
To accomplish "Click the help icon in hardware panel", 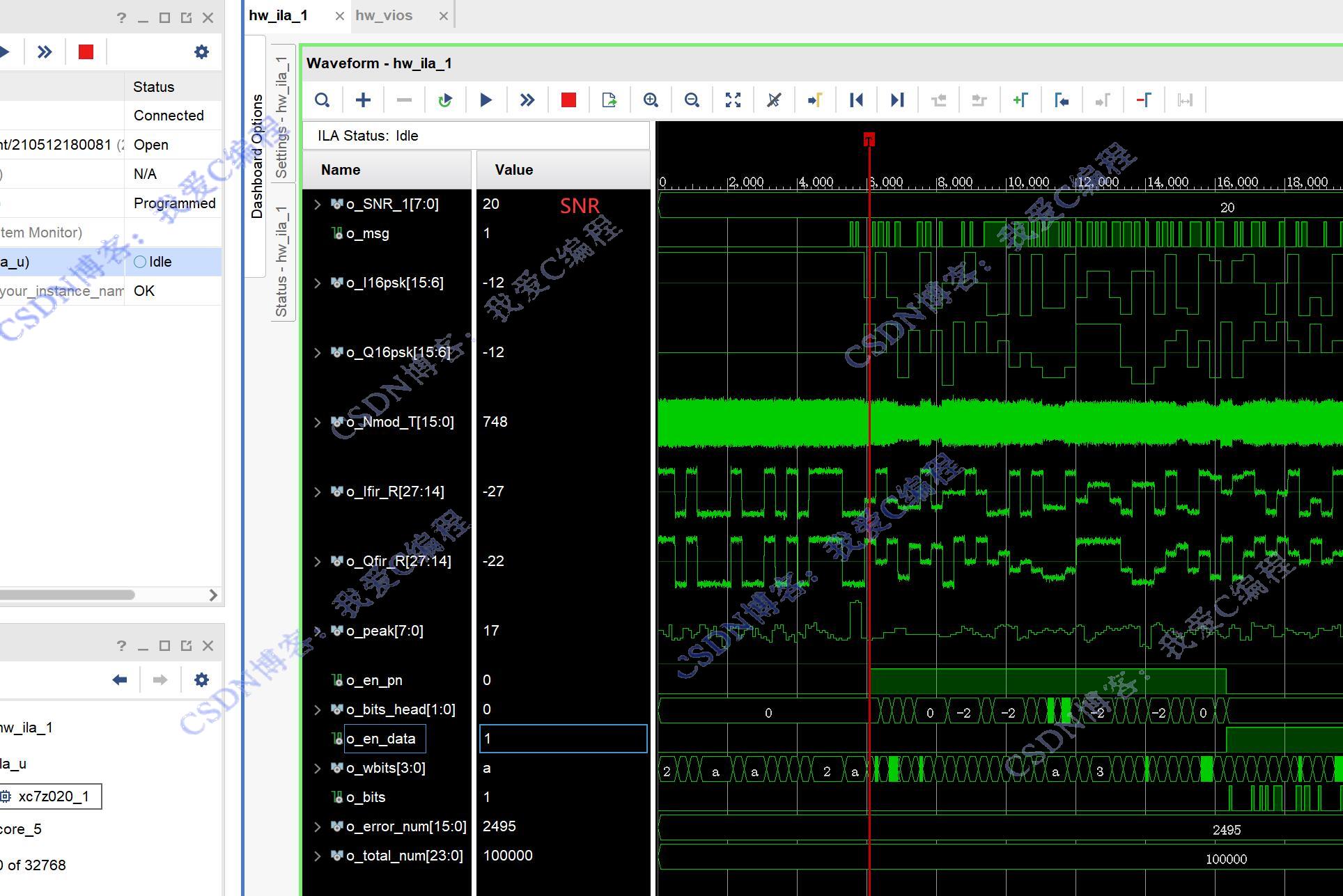I will pos(122,18).
